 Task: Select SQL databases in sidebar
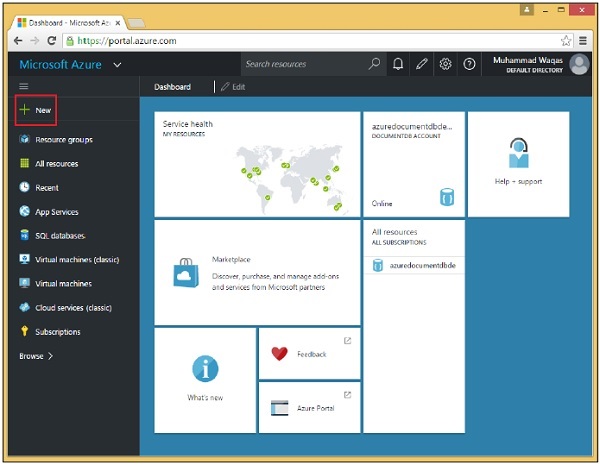pyautogui.click(x=59, y=236)
